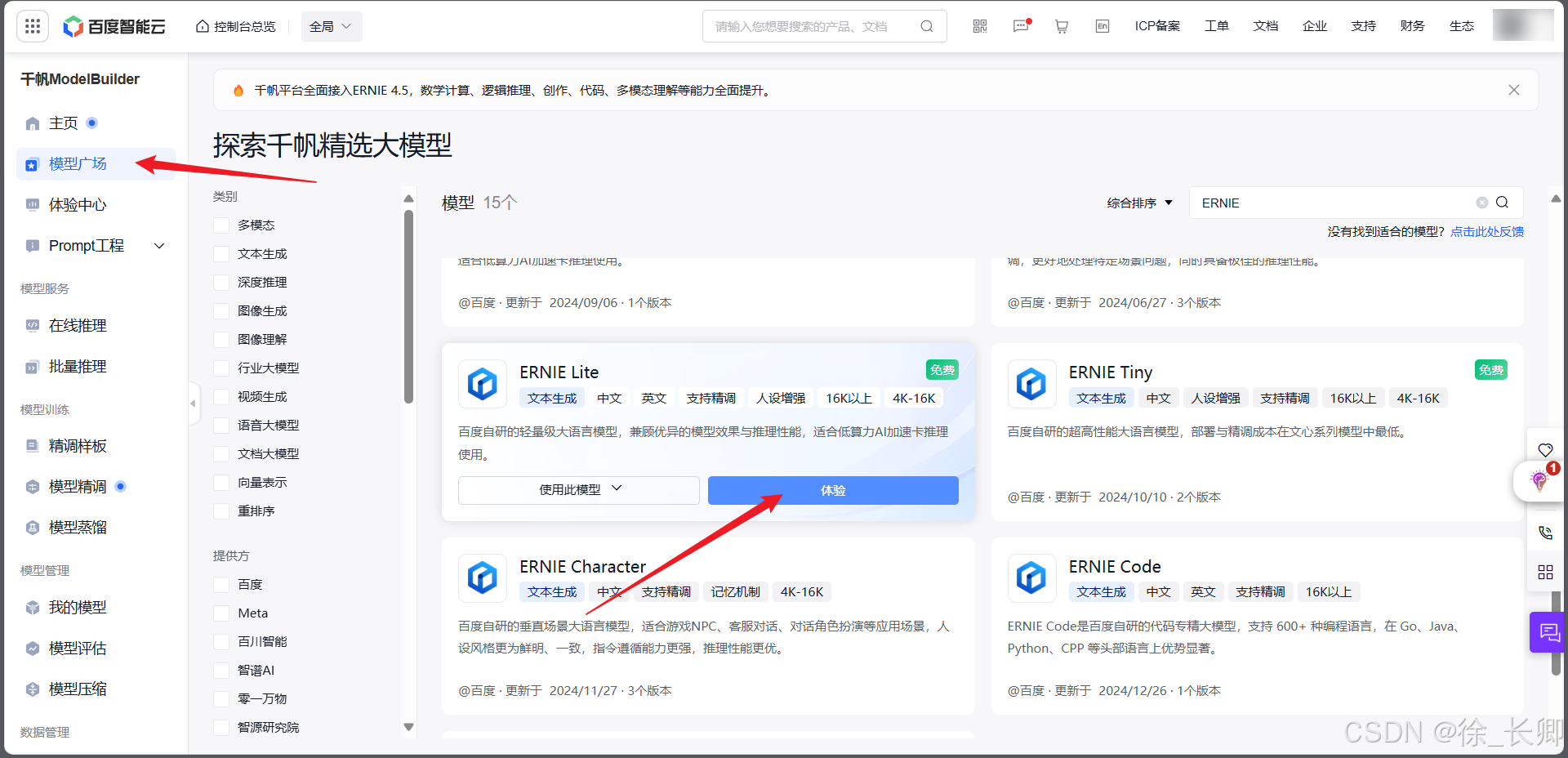Click filter panel scroll up arrow

click(408, 198)
